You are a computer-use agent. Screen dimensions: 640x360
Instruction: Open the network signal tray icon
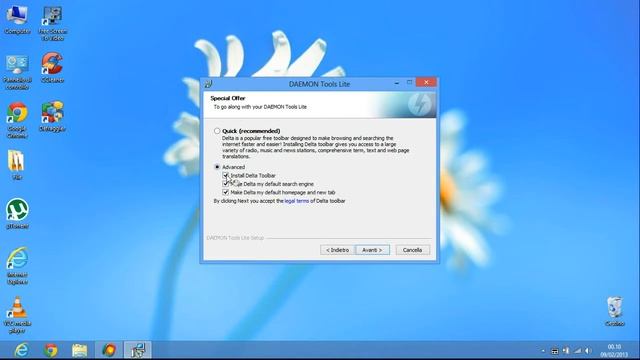click(x=578, y=351)
